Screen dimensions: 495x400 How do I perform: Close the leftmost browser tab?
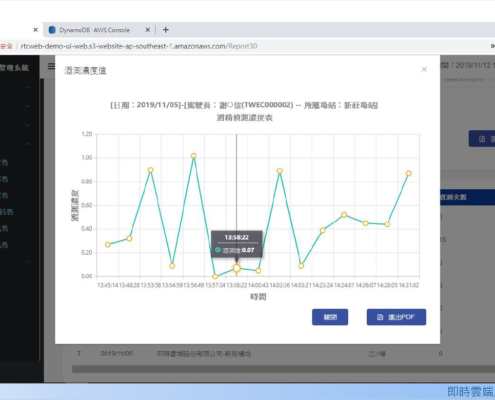pyautogui.click(x=36, y=30)
